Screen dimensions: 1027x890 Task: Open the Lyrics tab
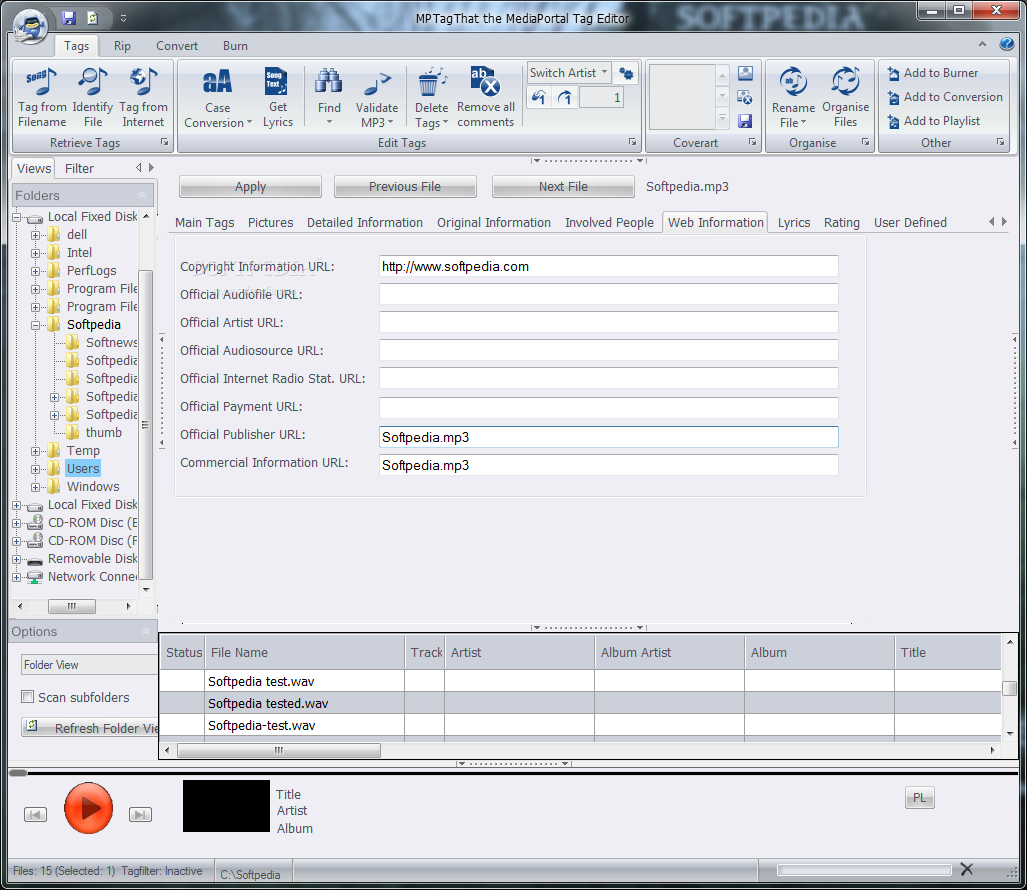pos(794,223)
